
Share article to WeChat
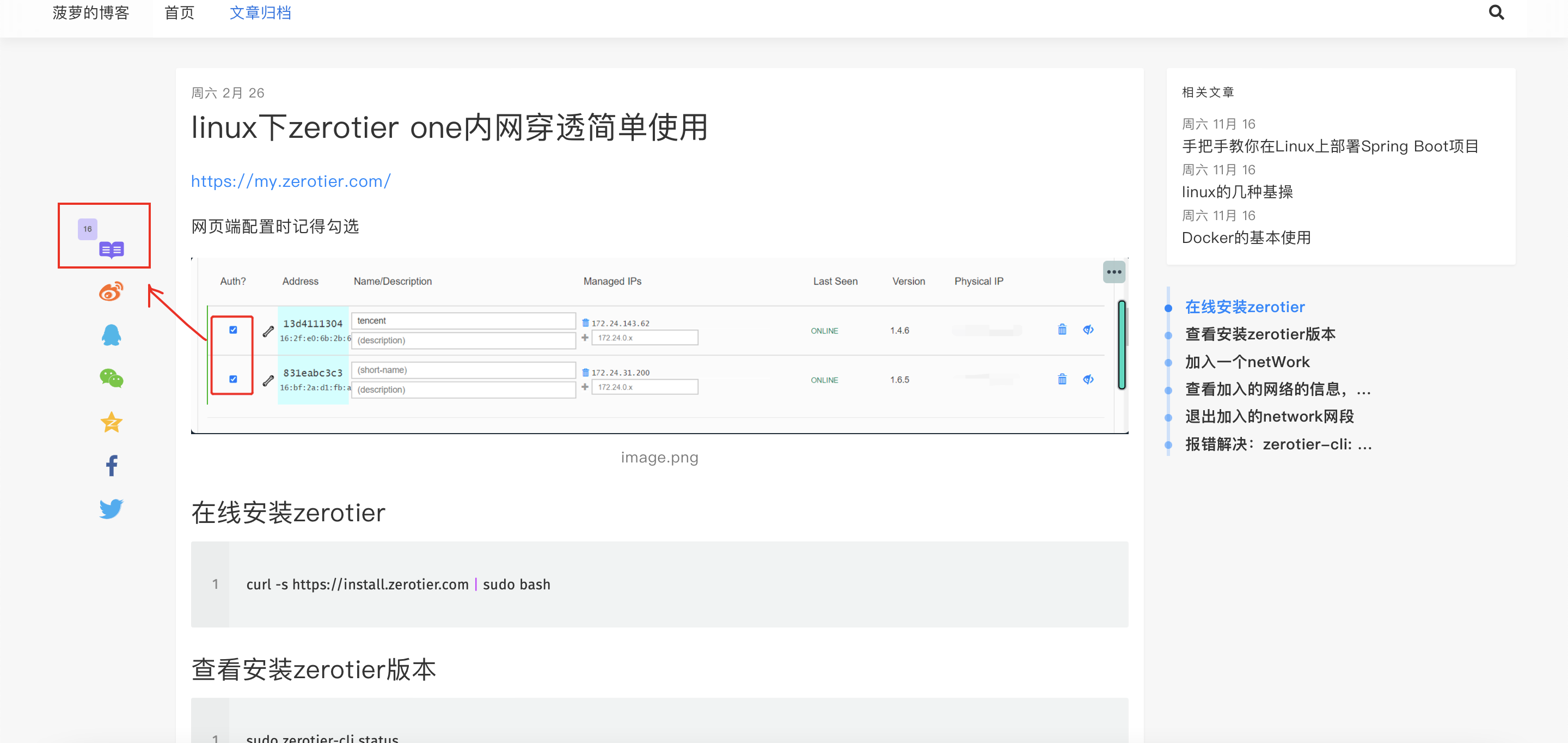(112, 378)
